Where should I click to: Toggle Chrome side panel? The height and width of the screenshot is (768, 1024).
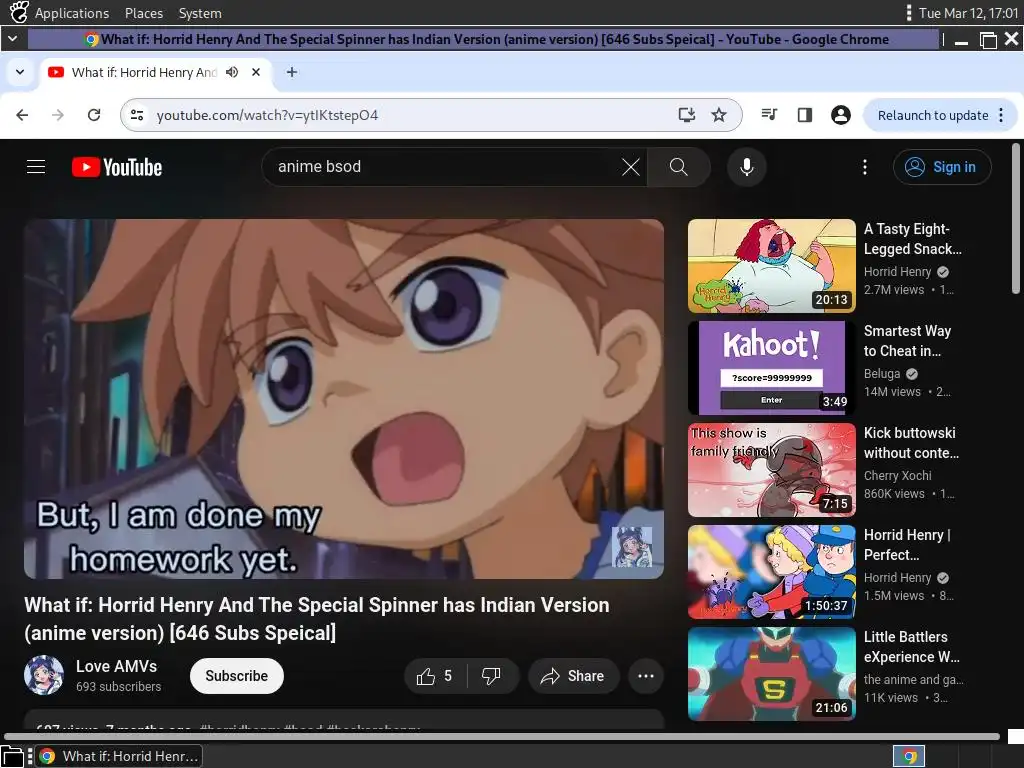[x=805, y=115]
